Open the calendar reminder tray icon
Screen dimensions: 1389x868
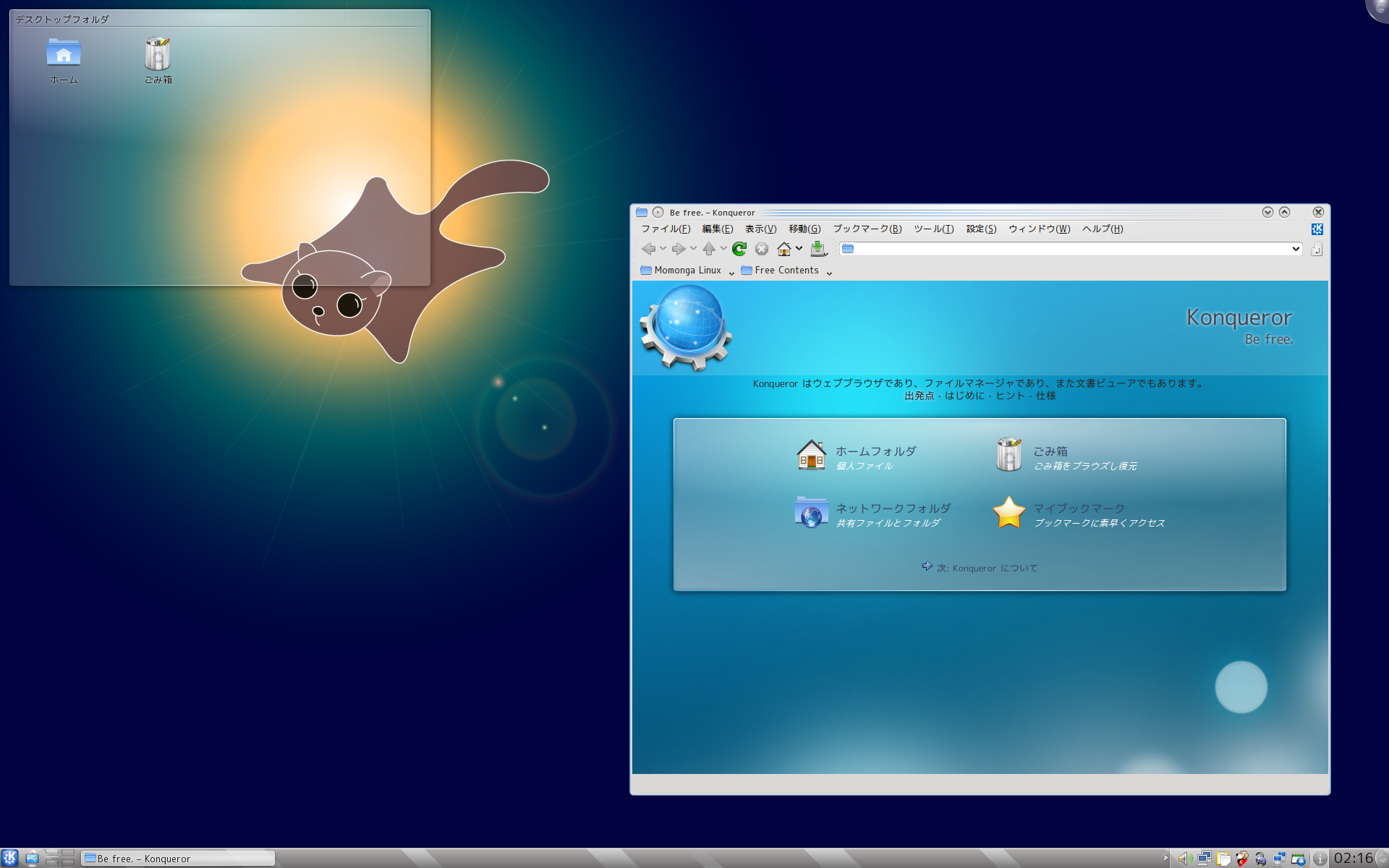point(1299,859)
